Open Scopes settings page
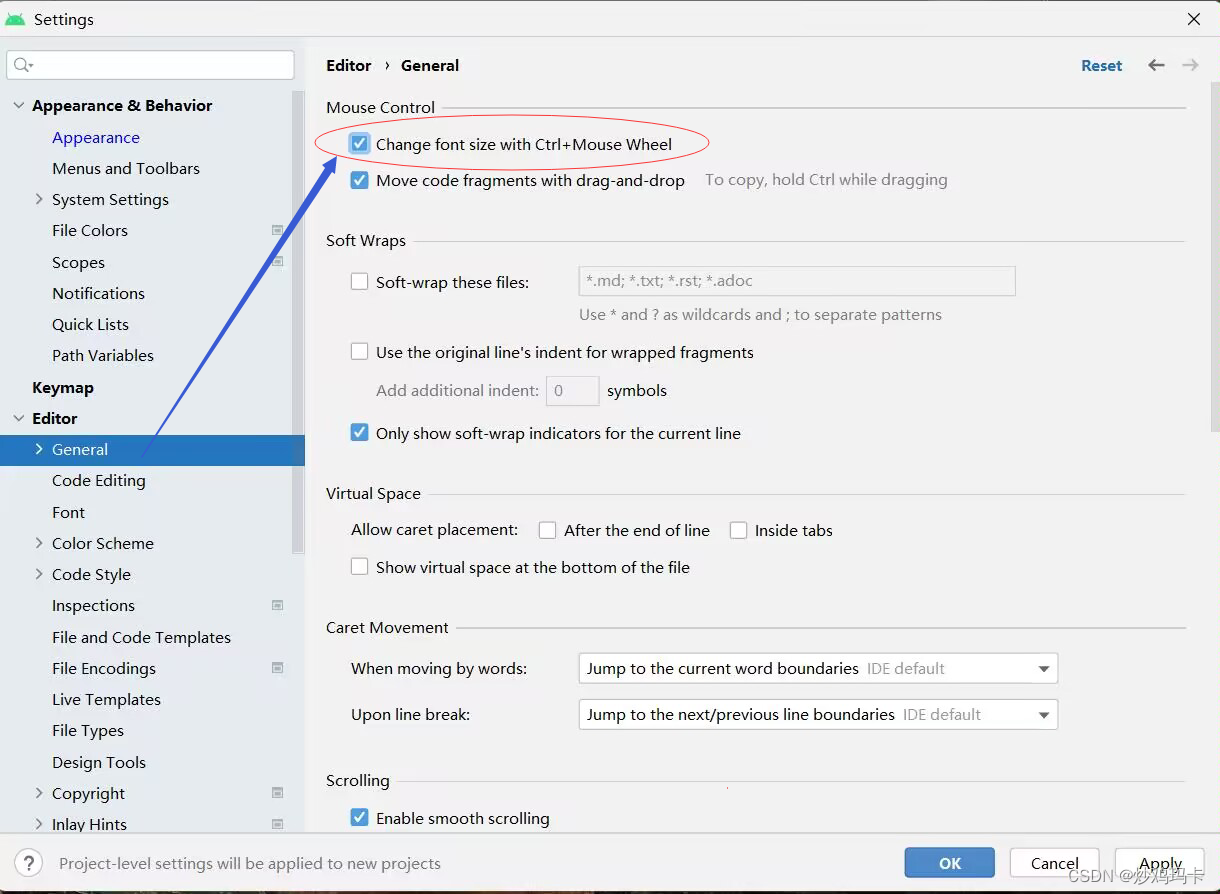The image size is (1220, 894). pyautogui.click(x=78, y=262)
